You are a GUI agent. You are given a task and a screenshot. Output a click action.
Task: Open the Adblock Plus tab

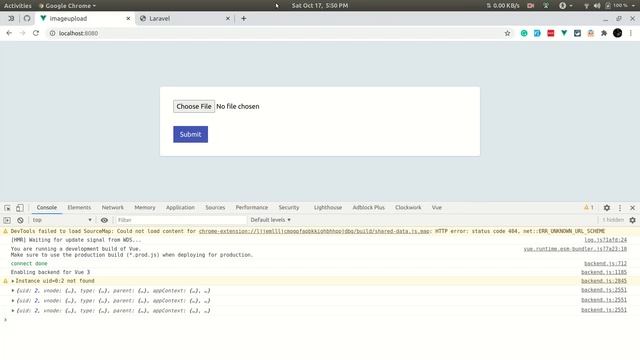click(x=369, y=207)
